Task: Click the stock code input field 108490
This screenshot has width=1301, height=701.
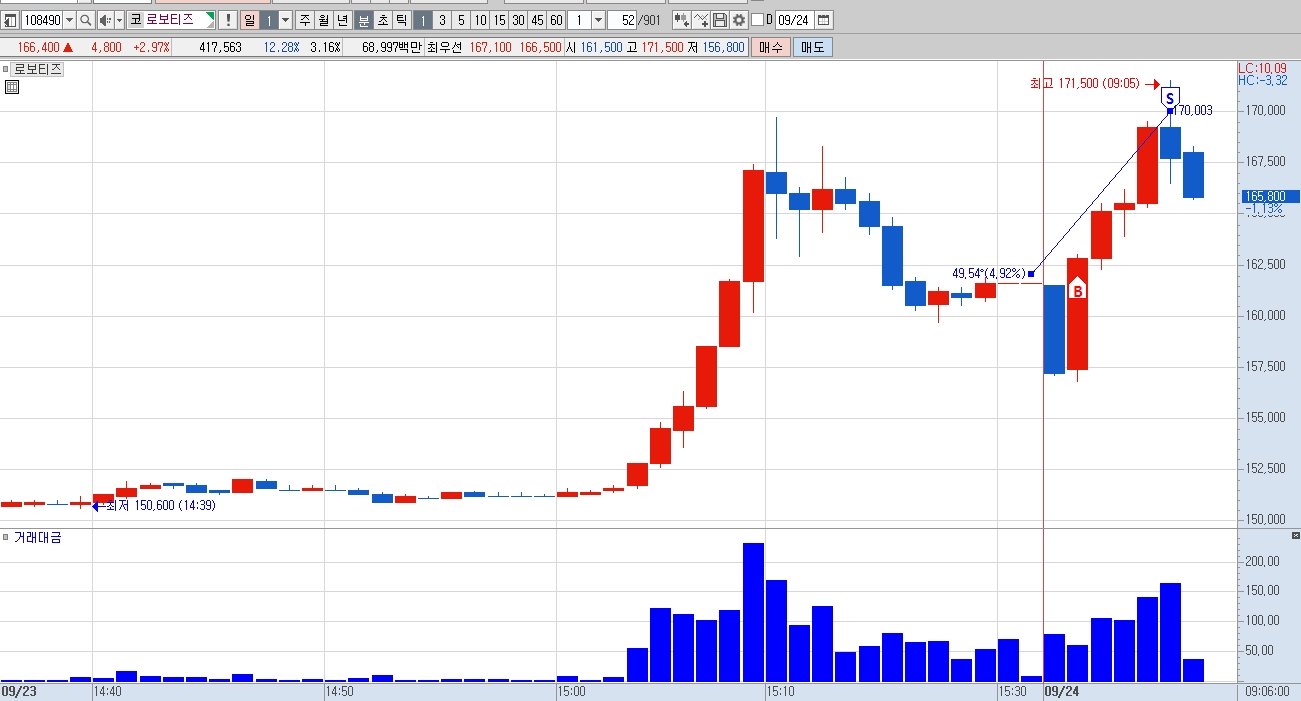Action: 42,20
